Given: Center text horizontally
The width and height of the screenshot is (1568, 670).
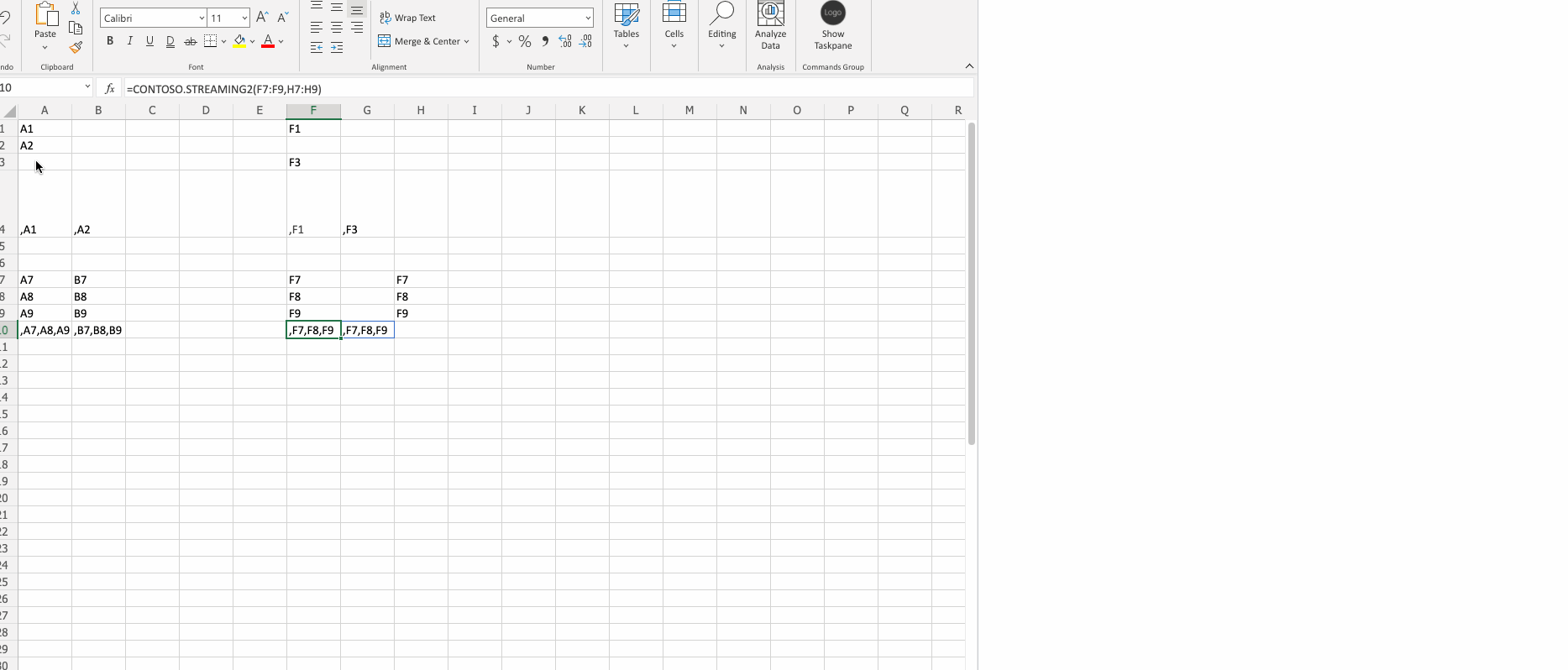Looking at the screenshot, I should pos(337,28).
